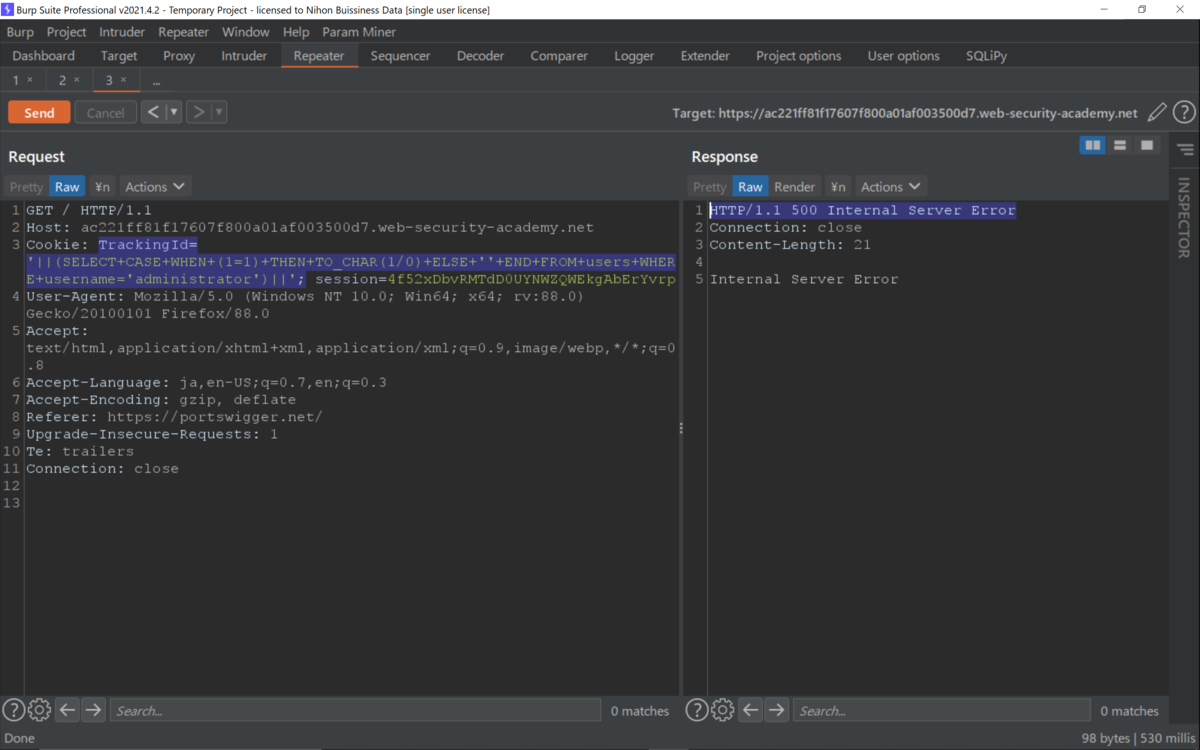Jump to next match in request search
This screenshot has width=1200, height=750.
click(93, 711)
